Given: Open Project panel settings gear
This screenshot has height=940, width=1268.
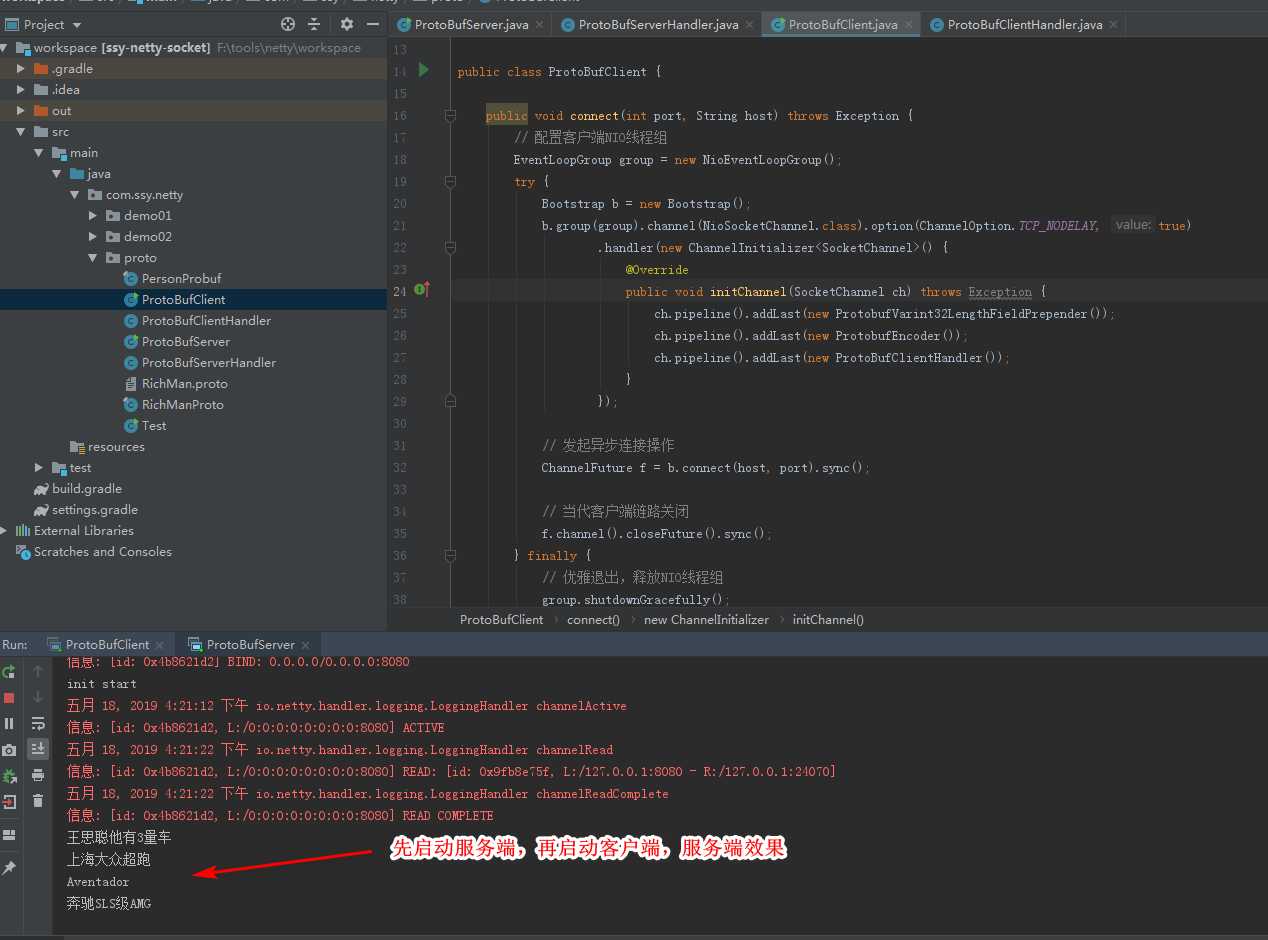Looking at the screenshot, I should click(347, 24).
